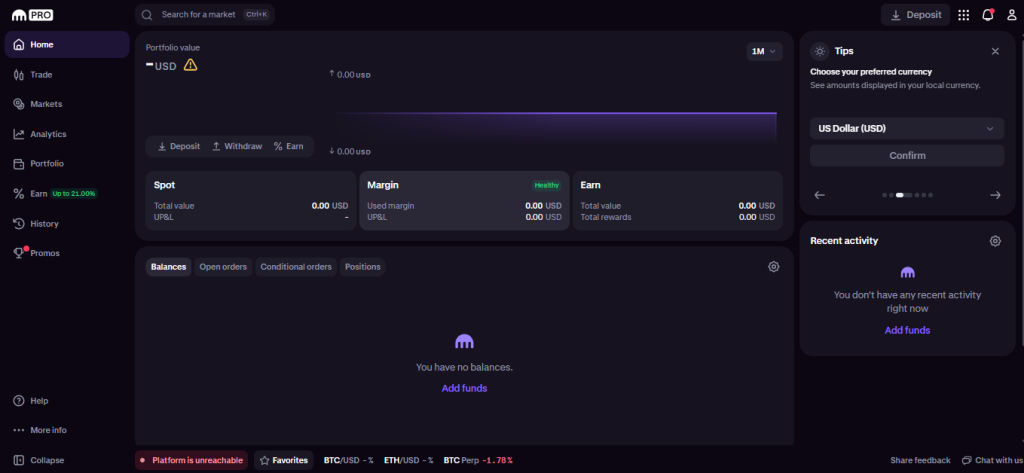Open notifications bell
This screenshot has width=1024, height=473.
point(987,14)
